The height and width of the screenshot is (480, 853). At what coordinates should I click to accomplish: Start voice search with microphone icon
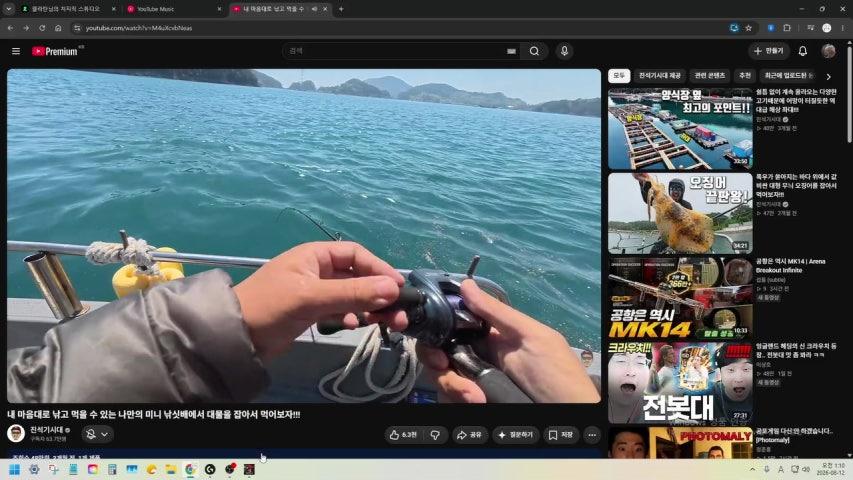(x=564, y=51)
